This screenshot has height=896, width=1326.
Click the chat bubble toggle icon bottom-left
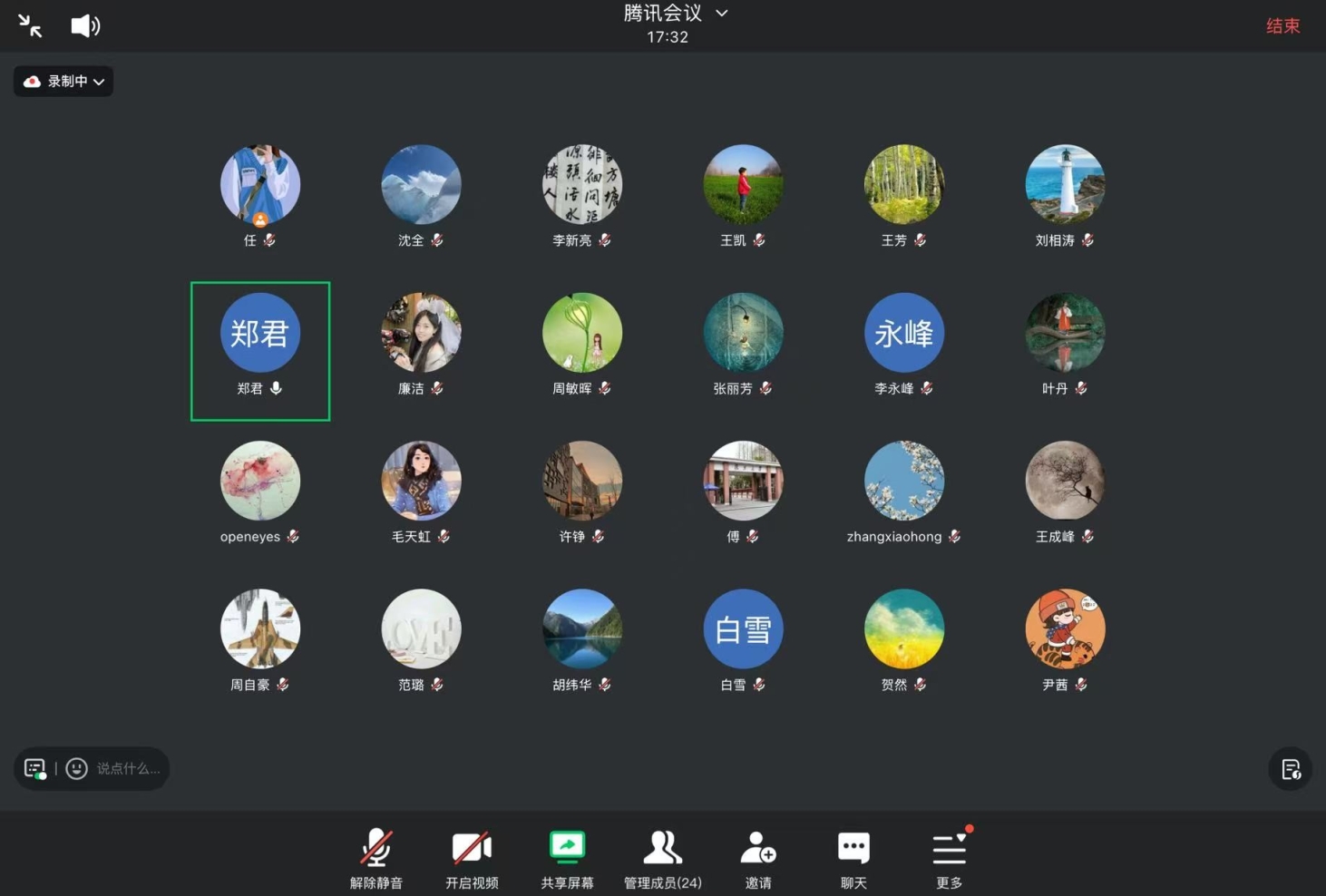pyautogui.click(x=35, y=768)
